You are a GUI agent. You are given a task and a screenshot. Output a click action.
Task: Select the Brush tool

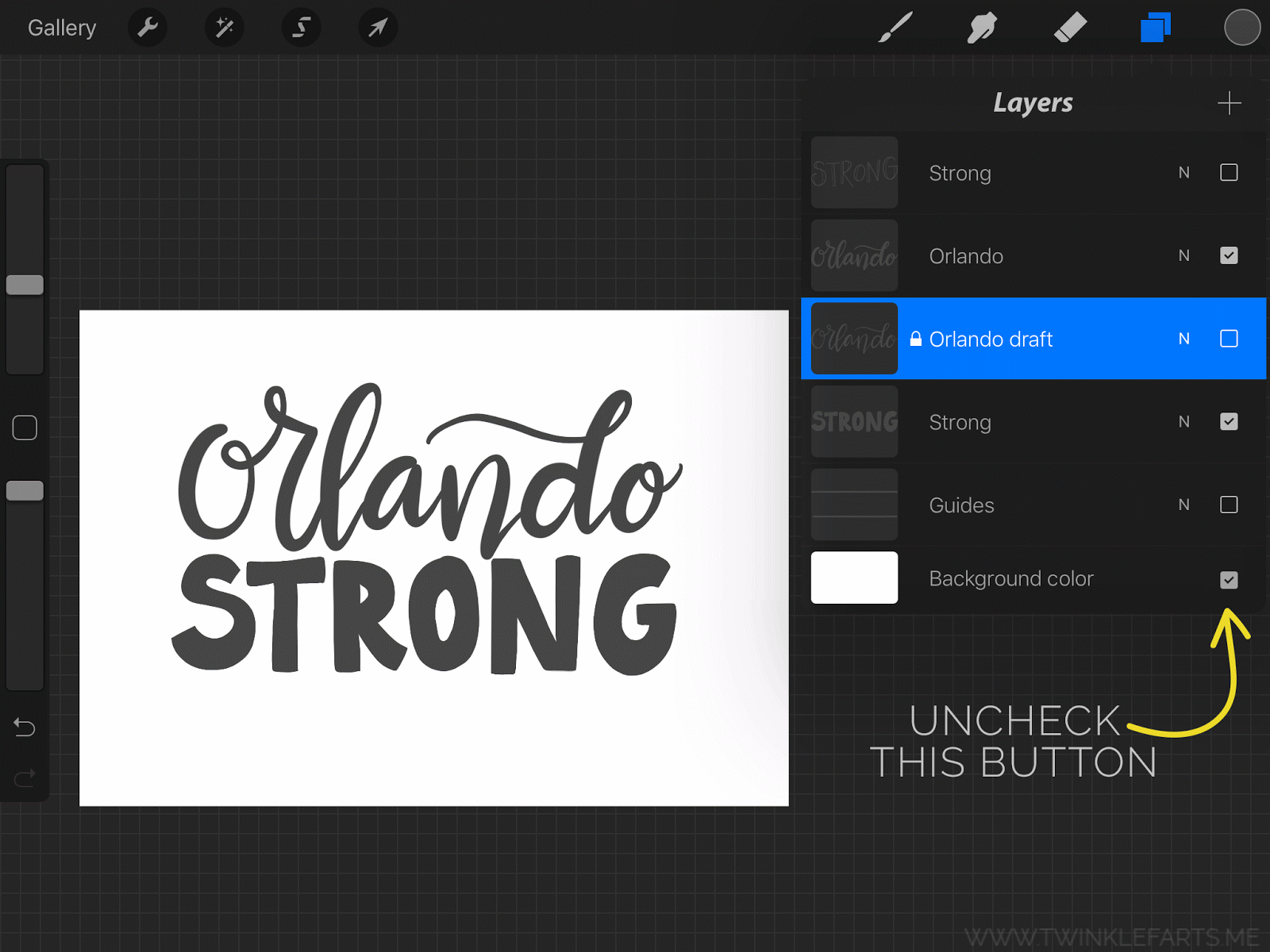click(896, 28)
